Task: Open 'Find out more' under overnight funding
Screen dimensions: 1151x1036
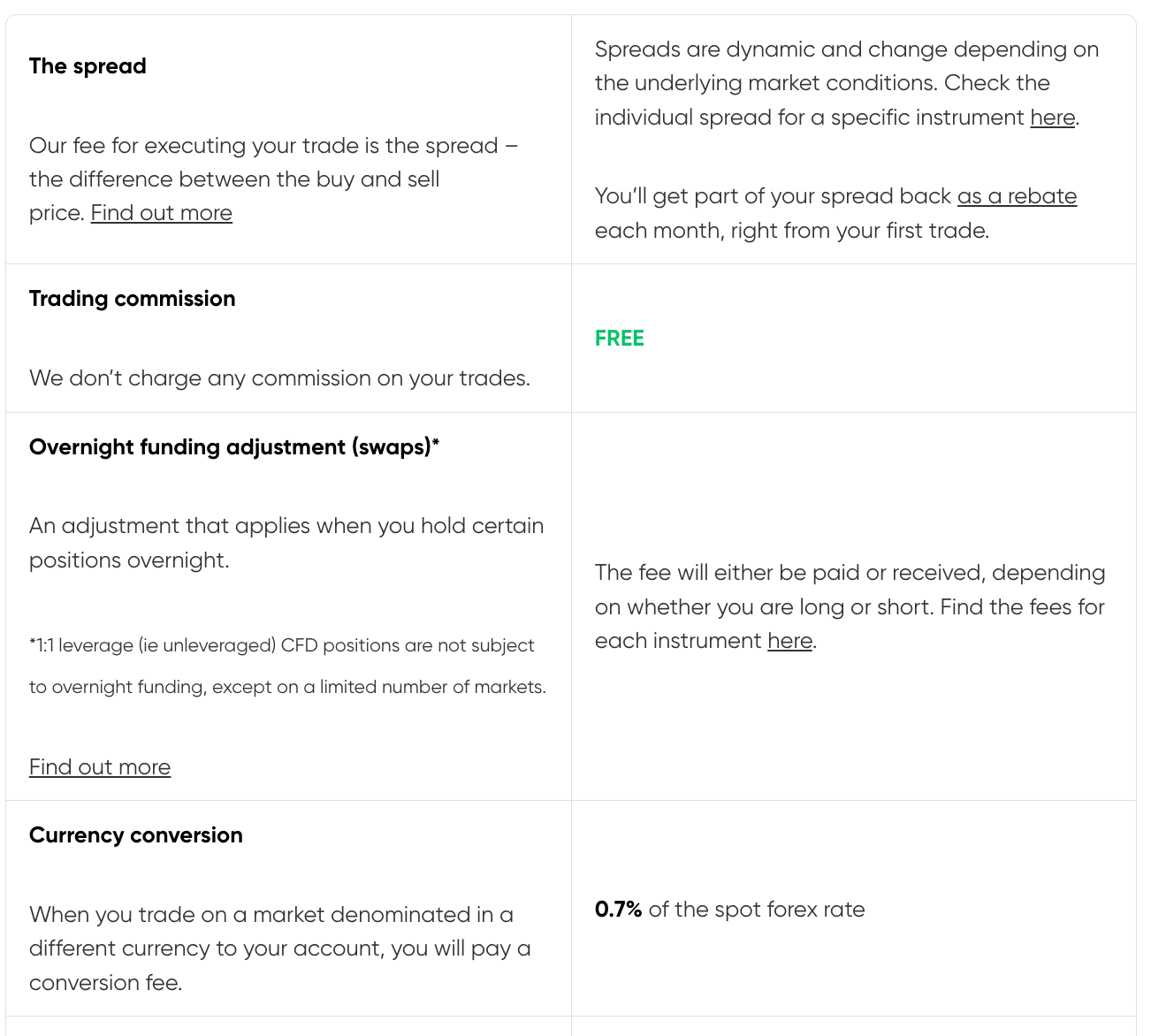Action: 100,767
